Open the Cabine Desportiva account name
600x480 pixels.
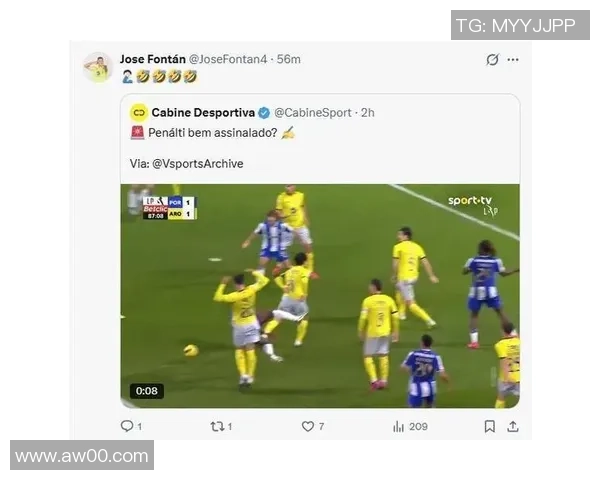tap(204, 112)
